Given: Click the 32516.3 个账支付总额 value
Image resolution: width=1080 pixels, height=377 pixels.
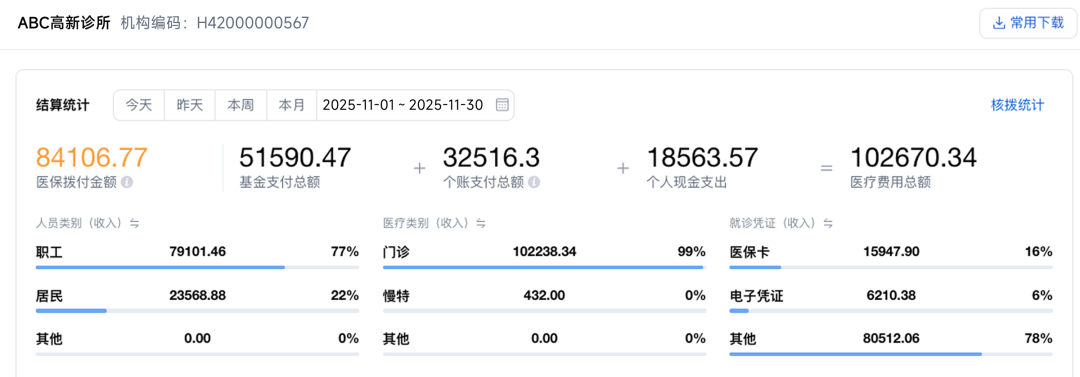Looking at the screenshot, I should coord(491,158).
